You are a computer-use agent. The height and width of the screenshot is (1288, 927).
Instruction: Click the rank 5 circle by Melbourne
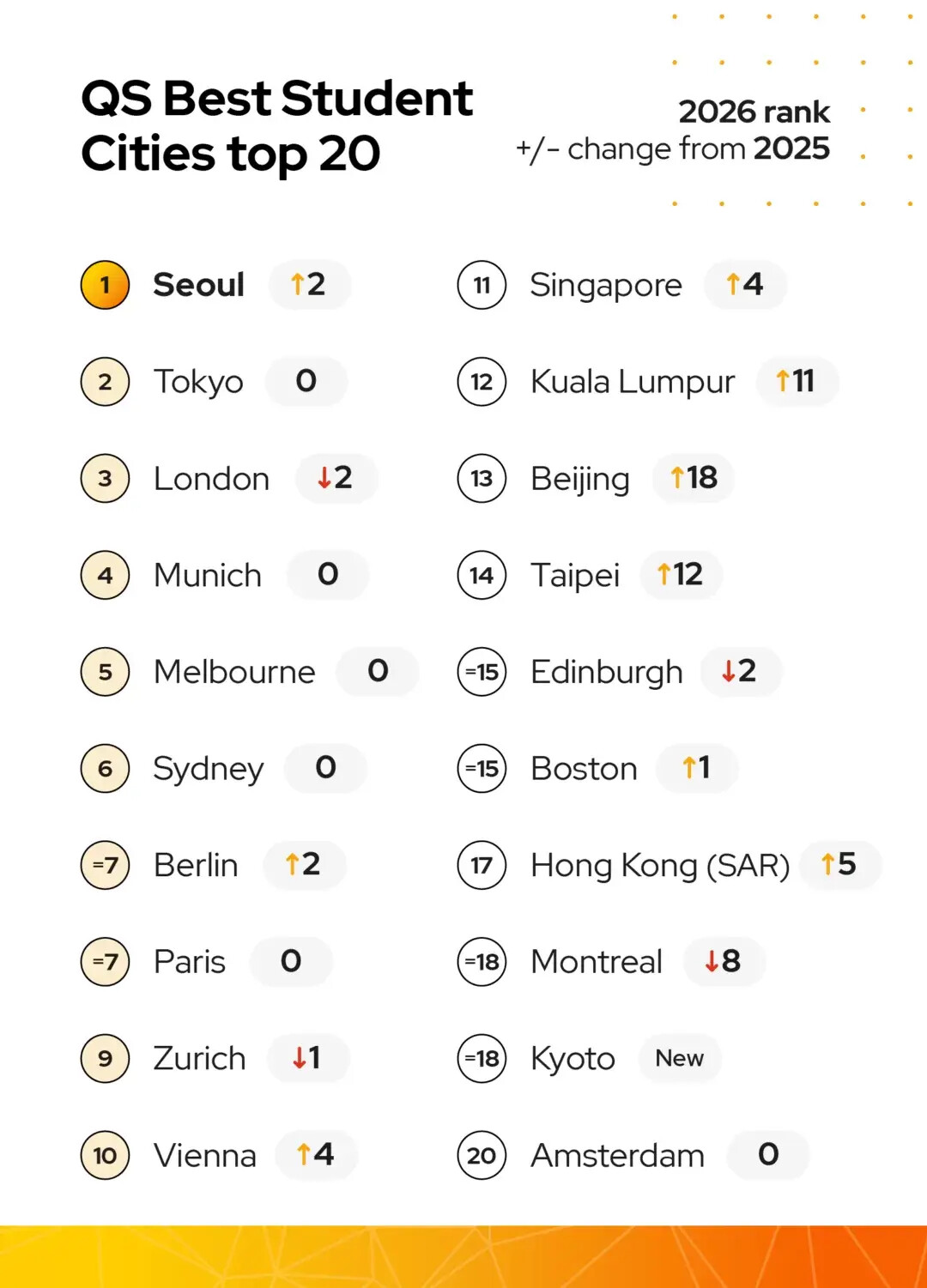point(105,671)
